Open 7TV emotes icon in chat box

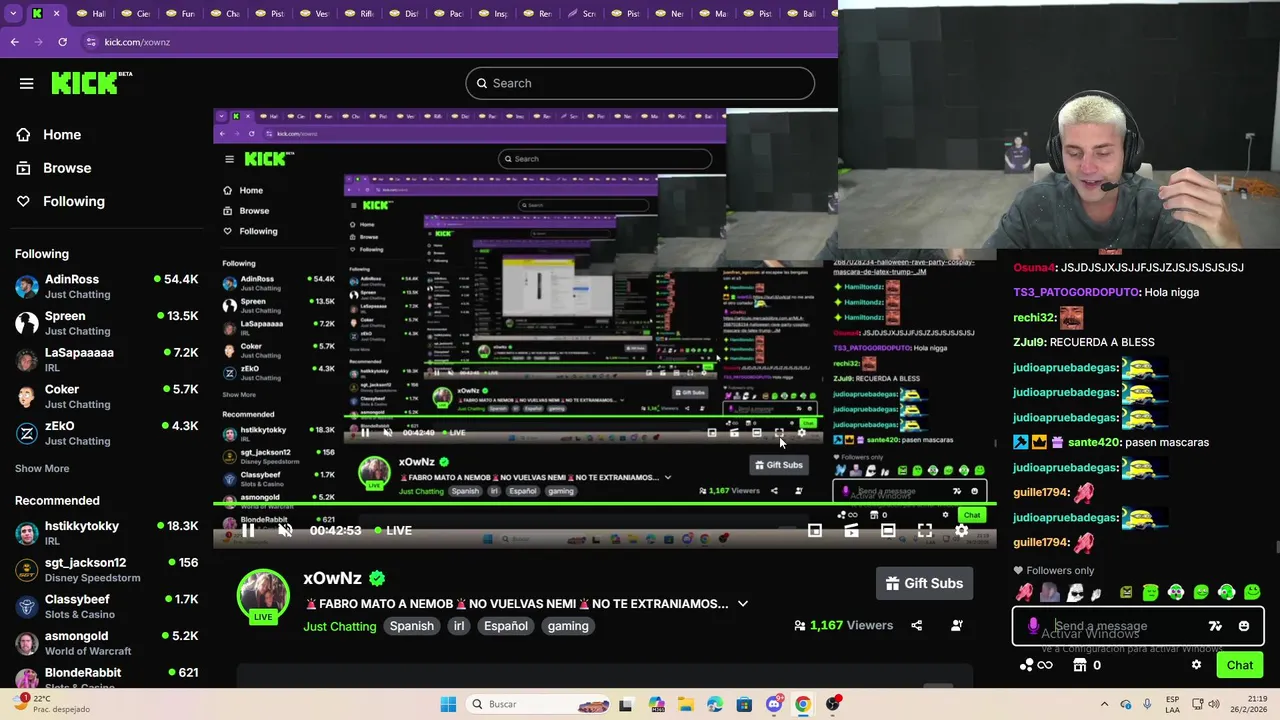[1215, 626]
